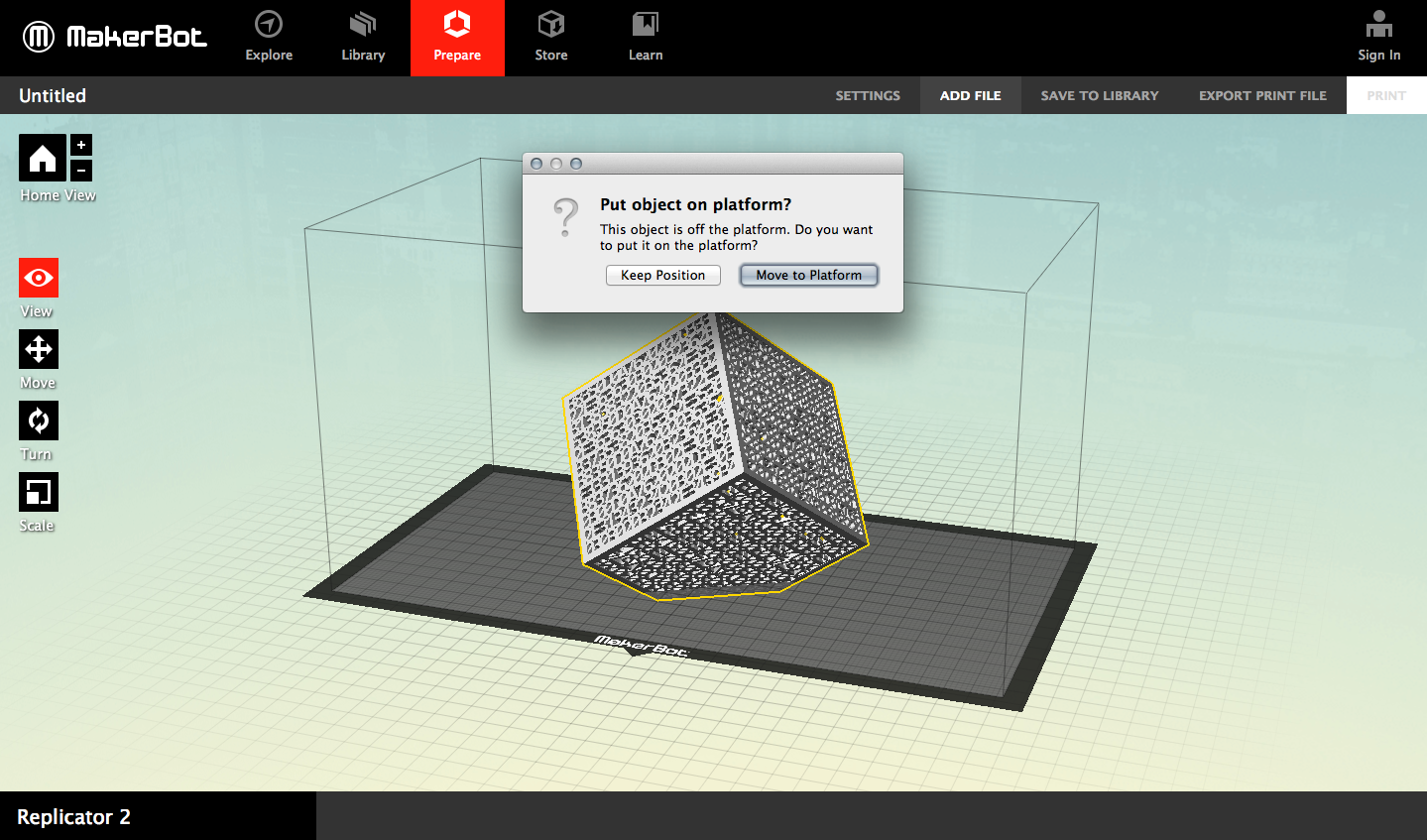Sign In to your MakerBot account

pyautogui.click(x=1378, y=36)
